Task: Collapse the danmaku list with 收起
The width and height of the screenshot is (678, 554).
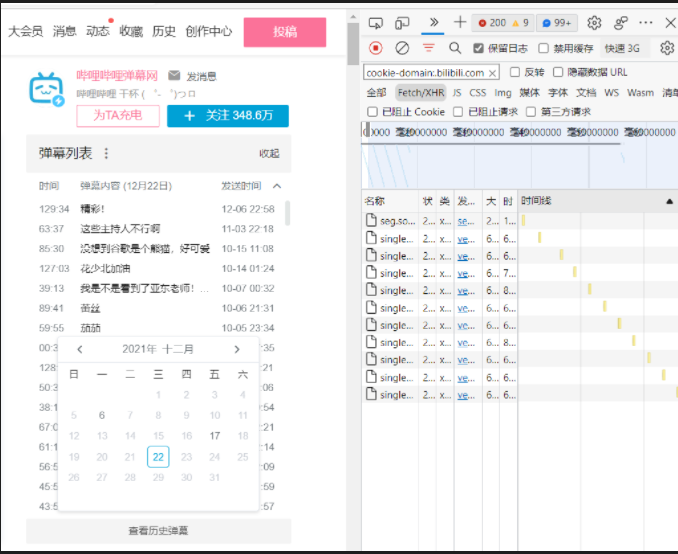Action: coord(269,154)
